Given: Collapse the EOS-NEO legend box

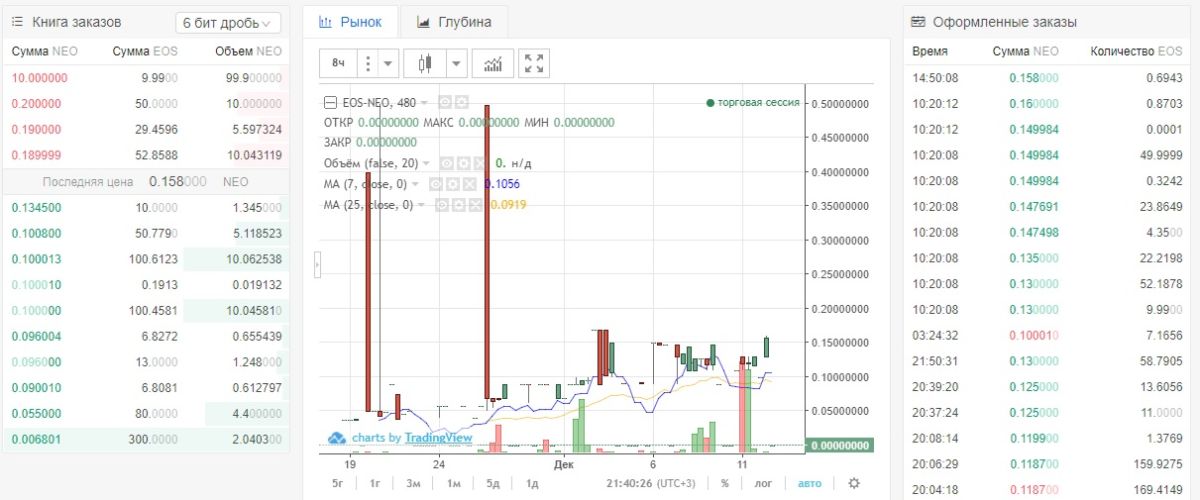Looking at the screenshot, I should 331,102.
